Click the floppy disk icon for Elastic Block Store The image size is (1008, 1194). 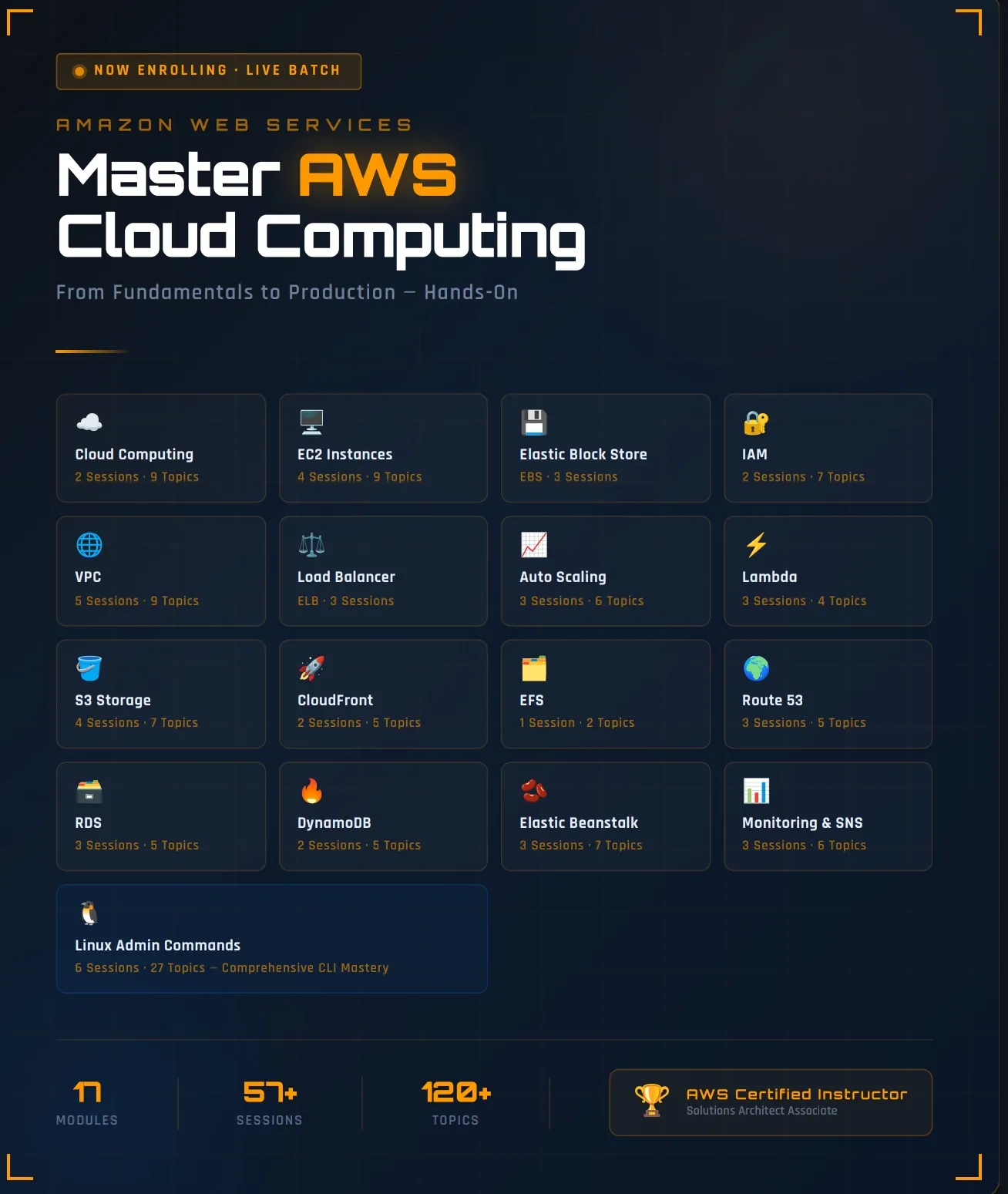tap(533, 422)
